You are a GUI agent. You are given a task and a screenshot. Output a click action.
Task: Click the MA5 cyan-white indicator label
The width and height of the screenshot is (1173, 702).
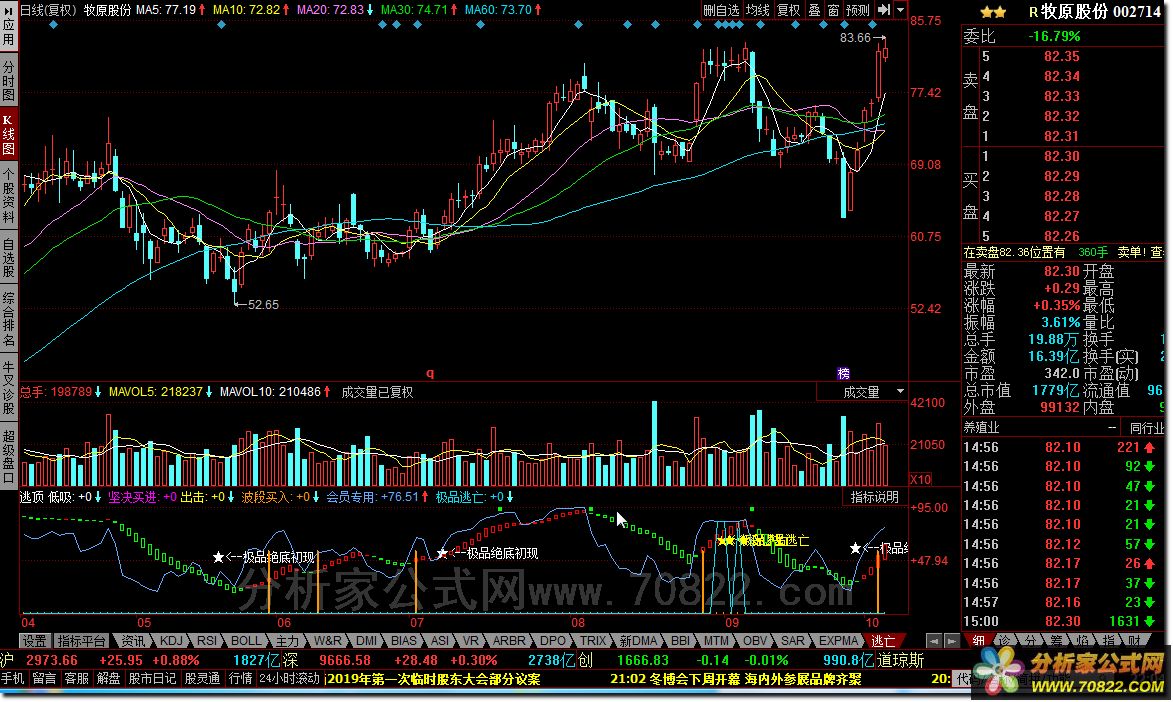pyautogui.click(x=165, y=9)
